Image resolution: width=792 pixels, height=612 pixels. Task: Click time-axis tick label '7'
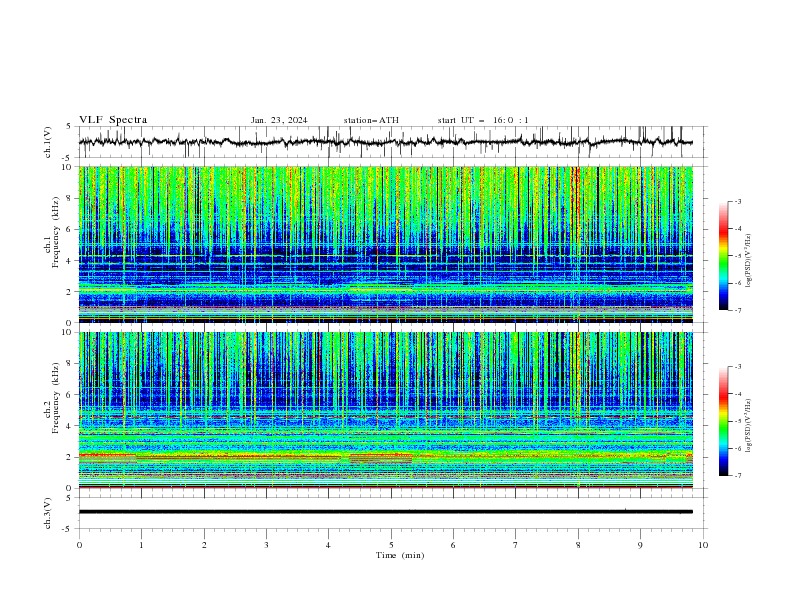click(x=516, y=545)
